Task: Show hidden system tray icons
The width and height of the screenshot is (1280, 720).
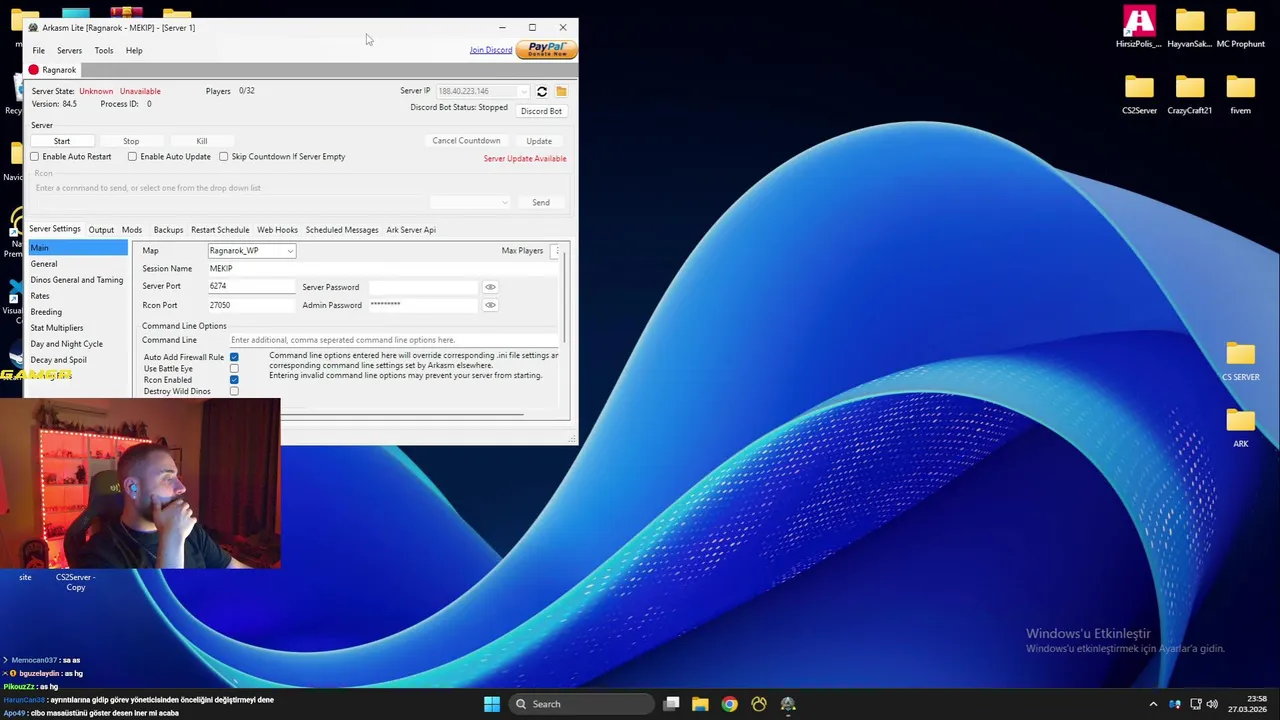Action: tap(1153, 704)
